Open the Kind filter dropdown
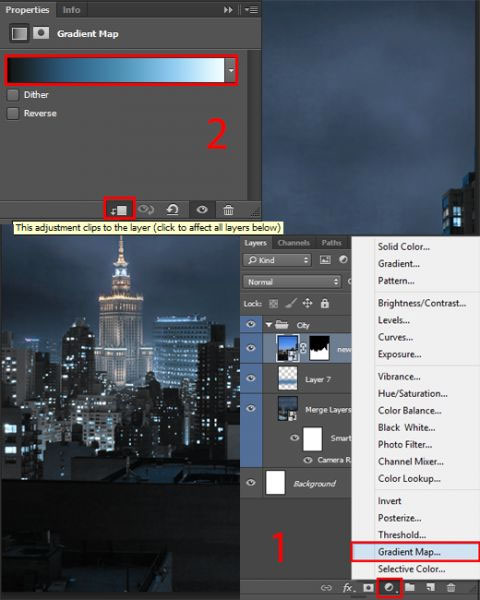The width and height of the screenshot is (480, 600). tap(277, 260)
